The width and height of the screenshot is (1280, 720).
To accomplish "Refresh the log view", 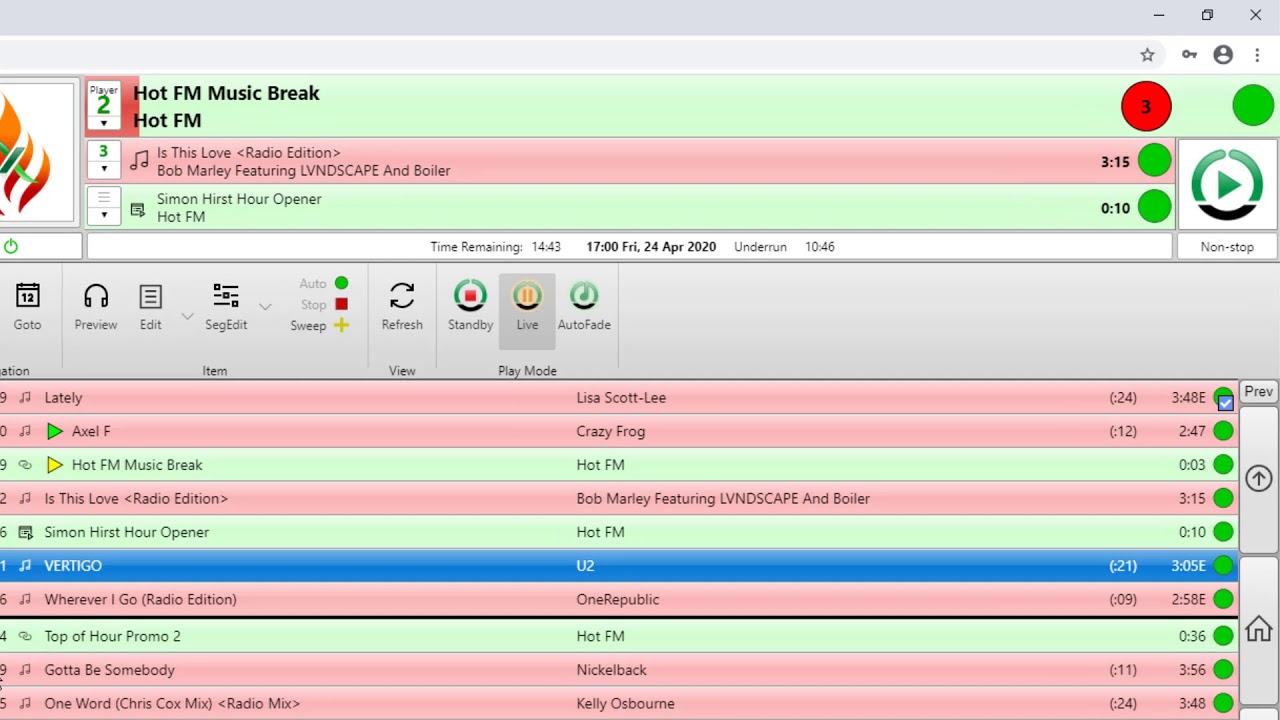I will [x=402, y=306].
